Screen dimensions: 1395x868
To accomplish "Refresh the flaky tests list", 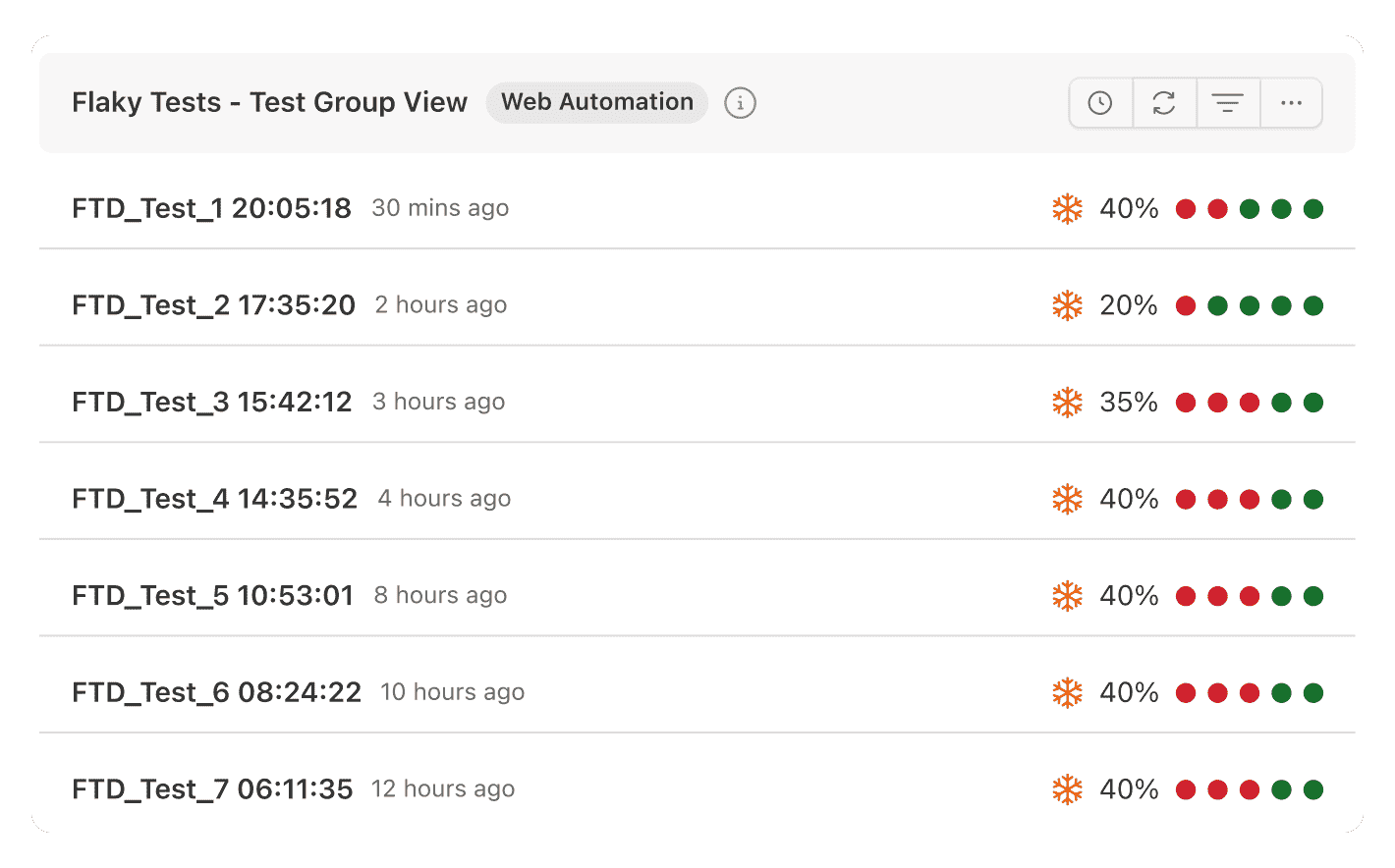I will coord(1164,102).
